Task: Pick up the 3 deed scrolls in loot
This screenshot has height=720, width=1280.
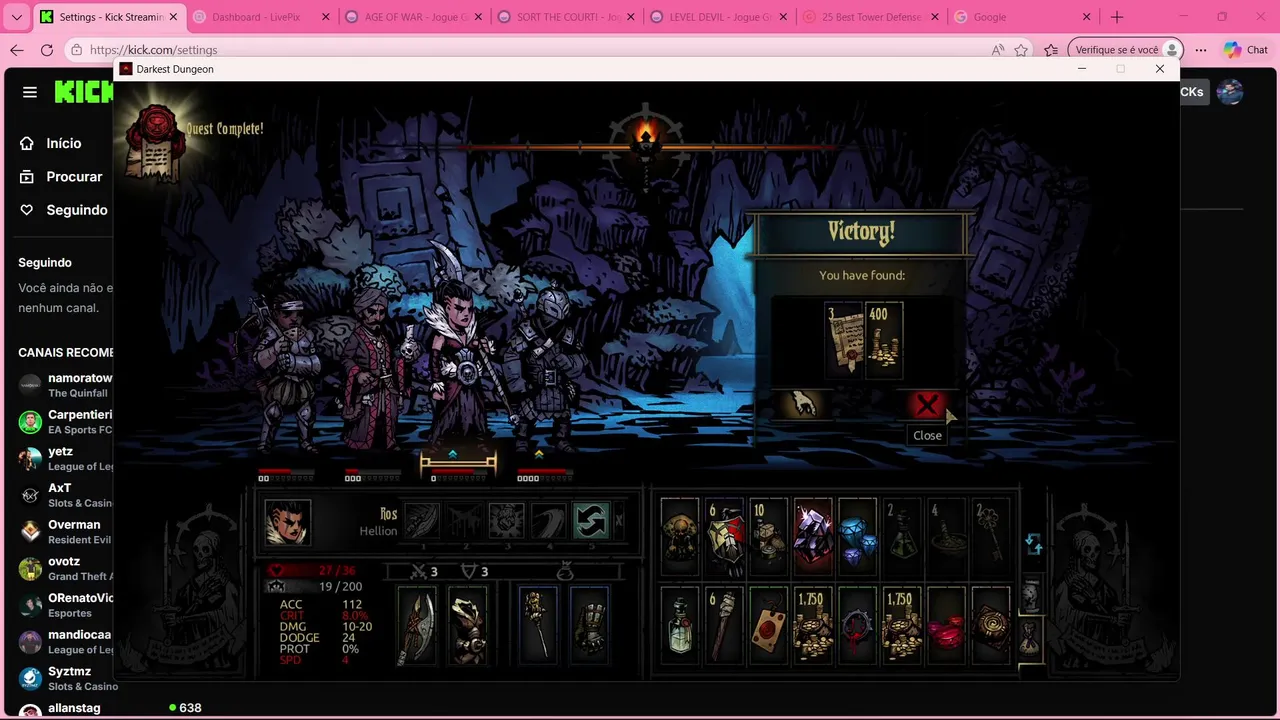Action: (x=844, y=340)
